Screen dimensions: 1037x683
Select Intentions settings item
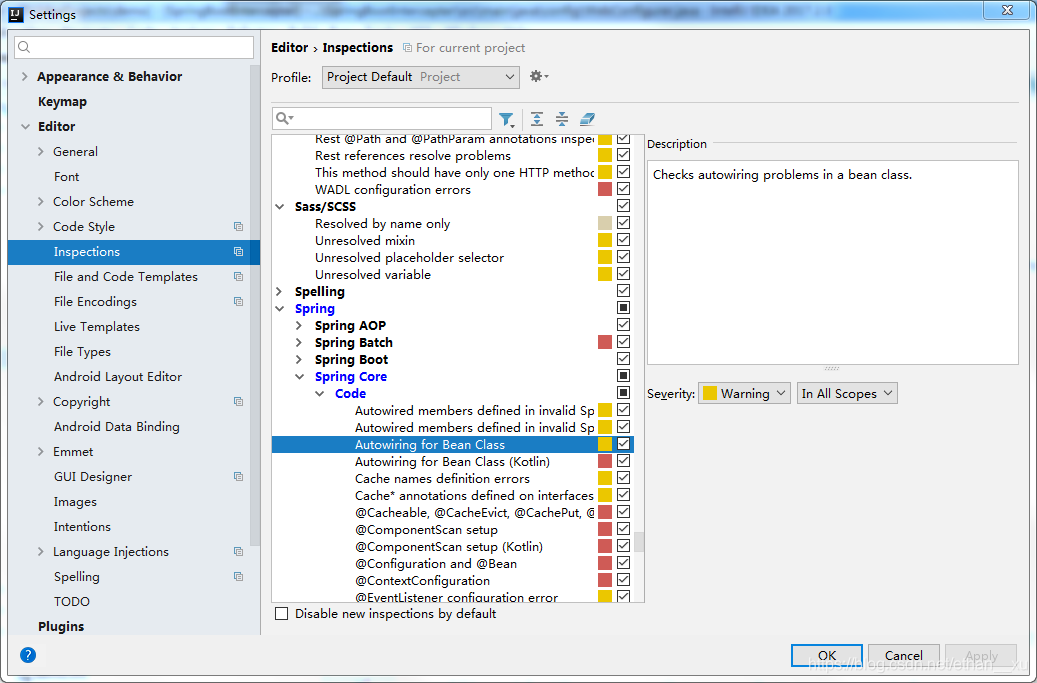coord(82,527)
